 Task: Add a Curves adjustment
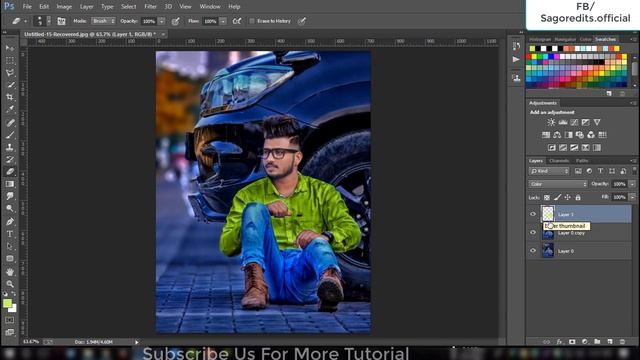574,122
